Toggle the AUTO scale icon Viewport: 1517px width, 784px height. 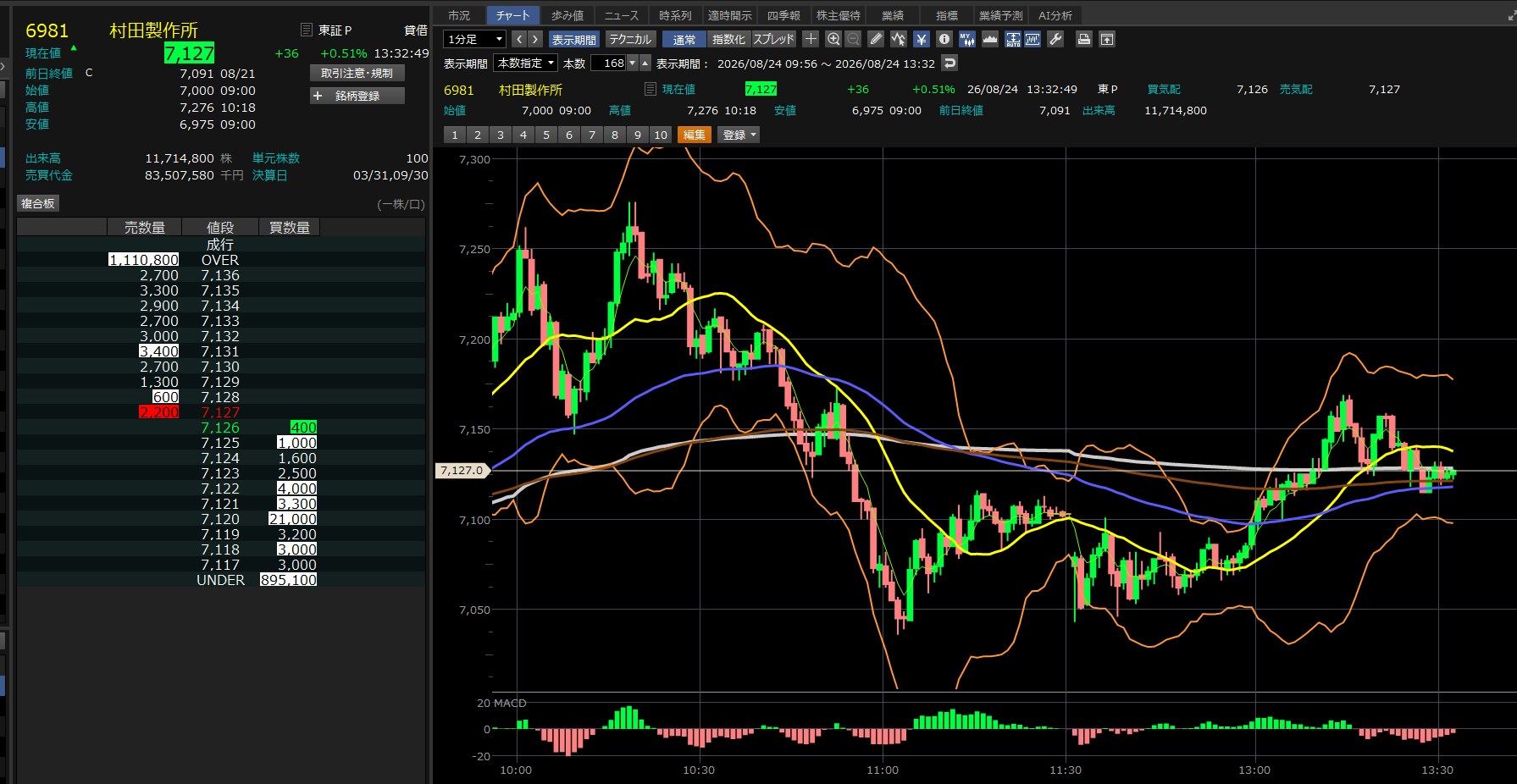[1013, 39]
